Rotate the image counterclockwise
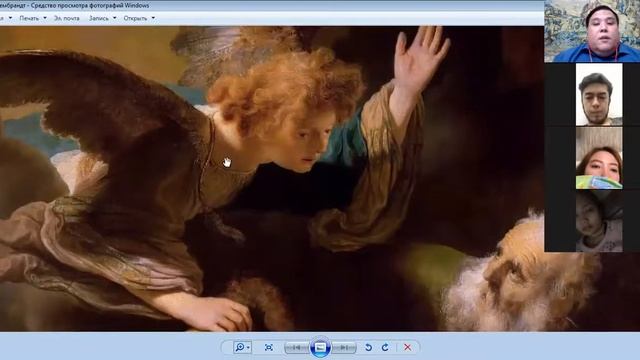The width and height of the screenshot is (640, 360). point(368,347)
